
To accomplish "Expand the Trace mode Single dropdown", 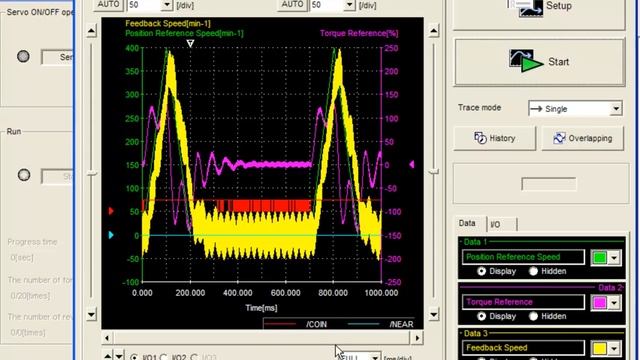I will tap(616, 109).
